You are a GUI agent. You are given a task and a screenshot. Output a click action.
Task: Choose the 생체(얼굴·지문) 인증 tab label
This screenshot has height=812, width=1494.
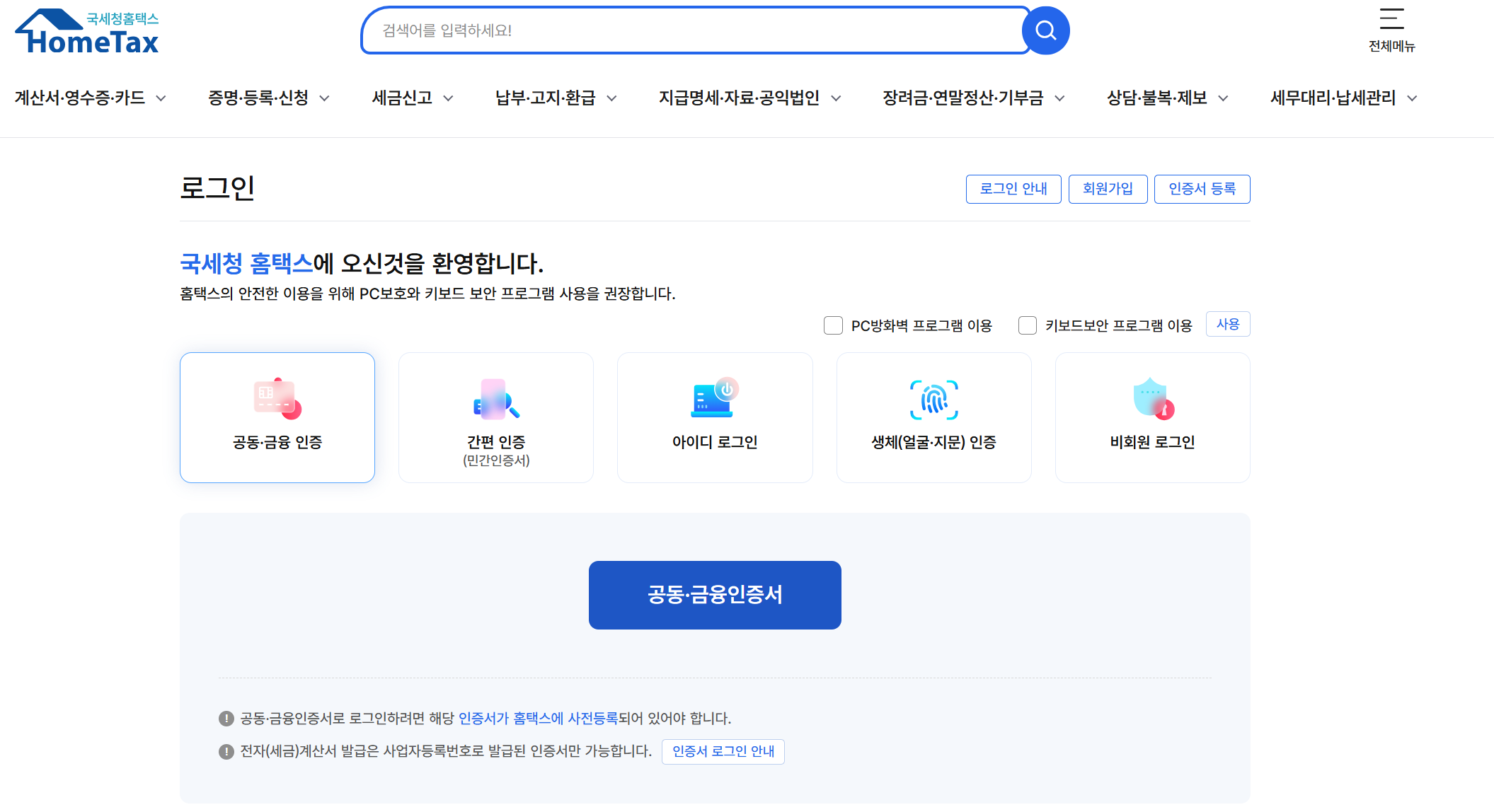tap(934, 442)
